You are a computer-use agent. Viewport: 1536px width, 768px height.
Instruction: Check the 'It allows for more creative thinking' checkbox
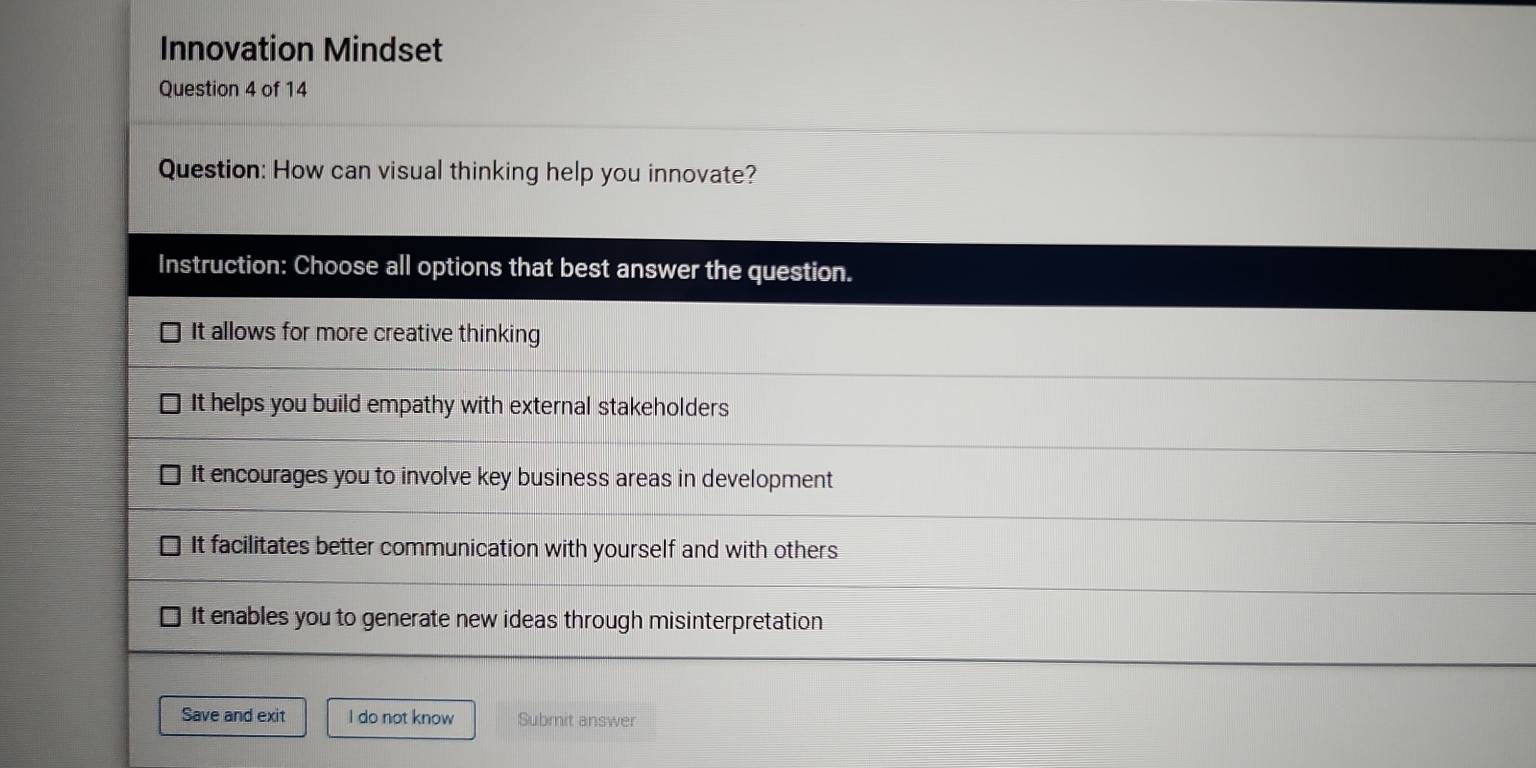coord(172,333)
